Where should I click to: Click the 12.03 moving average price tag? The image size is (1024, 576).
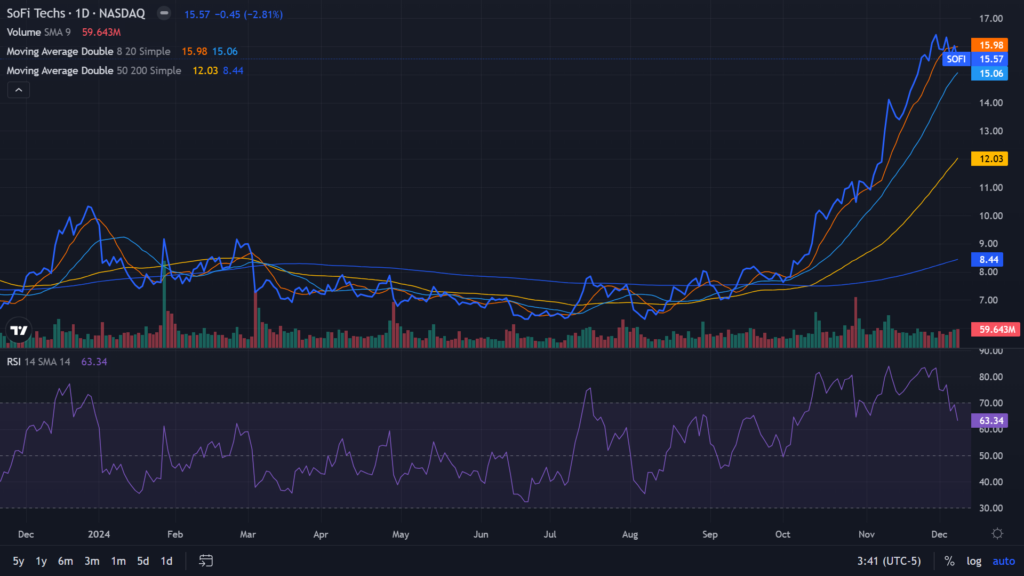pos(991,158)
